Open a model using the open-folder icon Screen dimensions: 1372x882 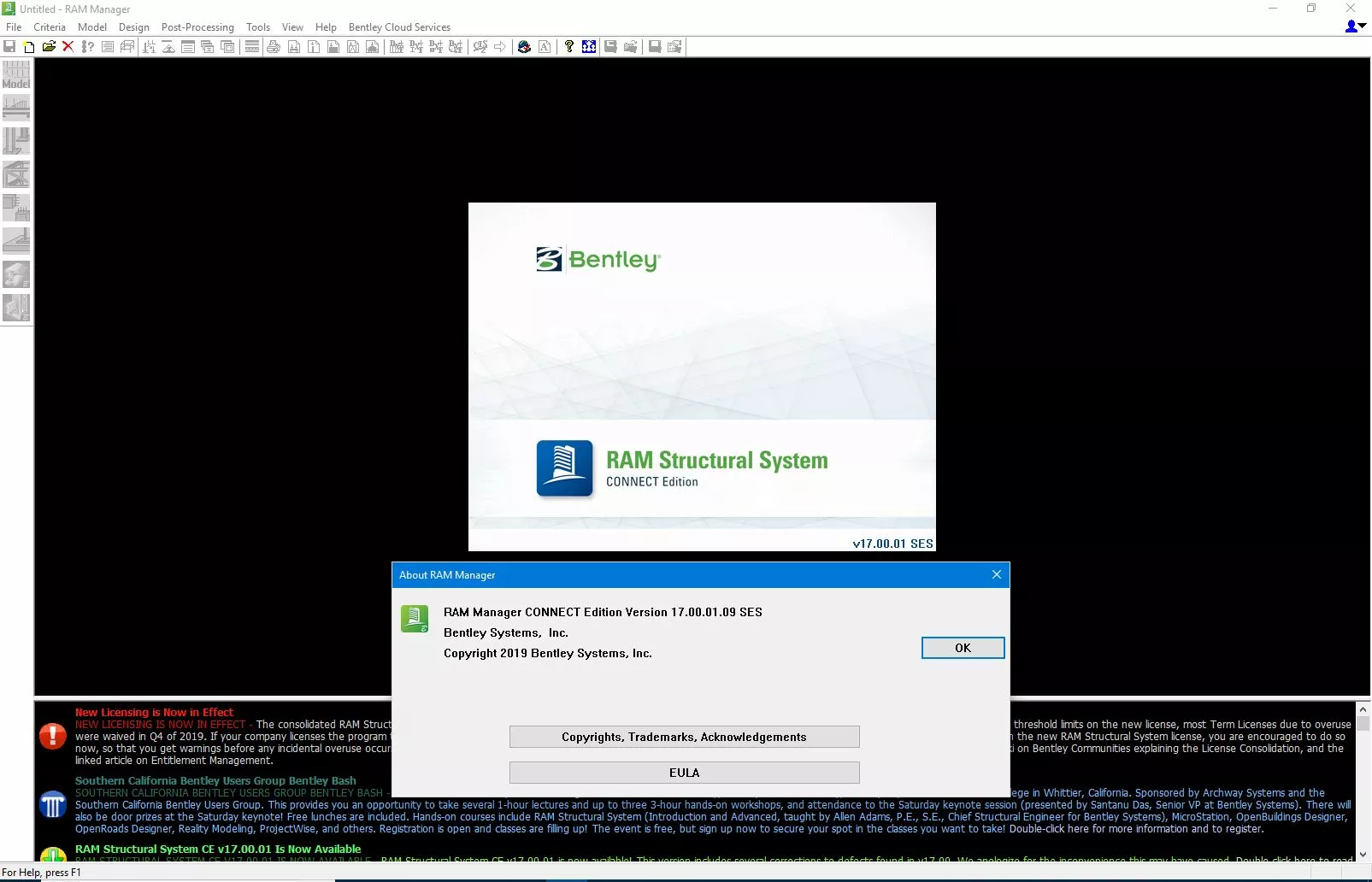click(x=49, y=47)
